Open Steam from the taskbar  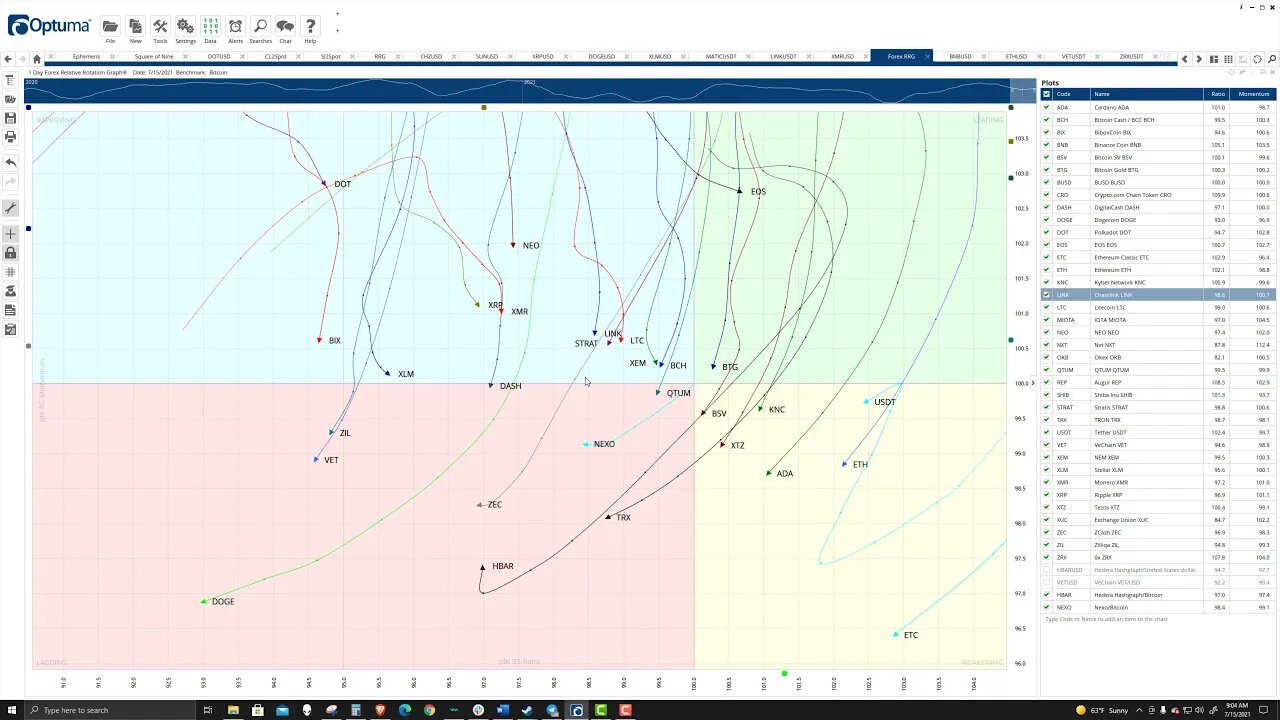pos(527,710)
